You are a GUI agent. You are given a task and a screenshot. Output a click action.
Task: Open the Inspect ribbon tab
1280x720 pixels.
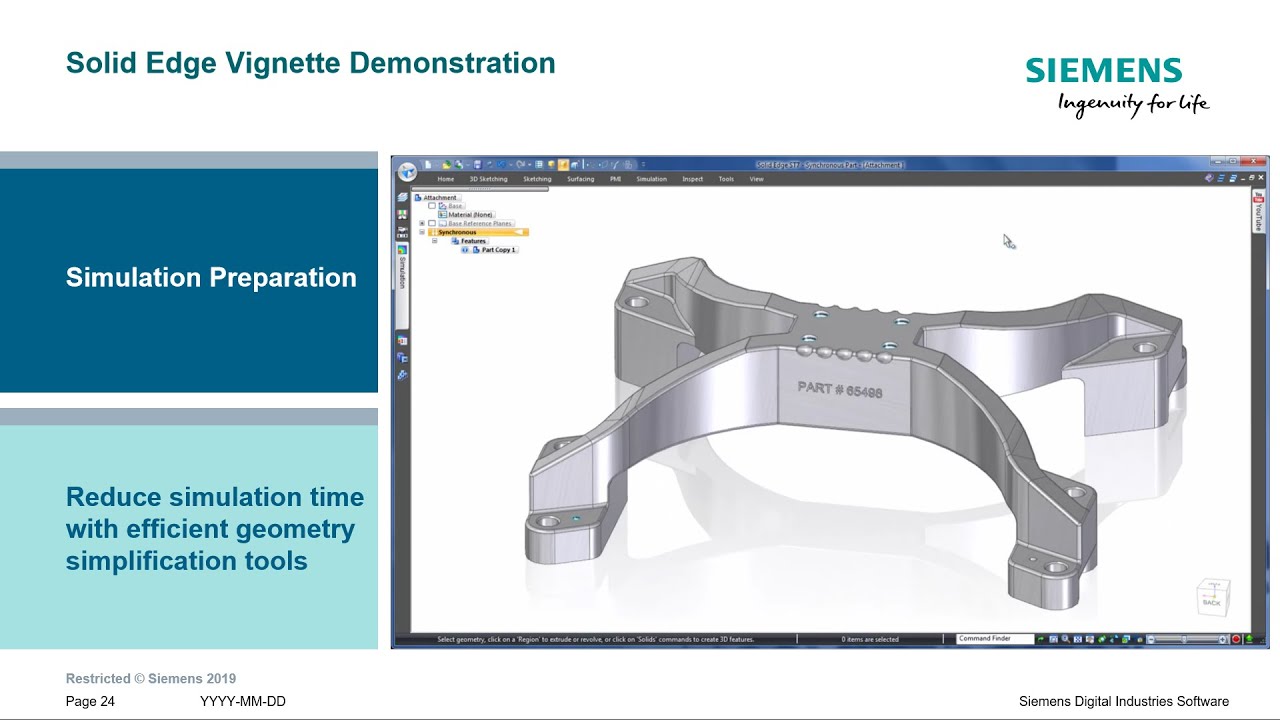pyautogui.click(x=692, y=179)
